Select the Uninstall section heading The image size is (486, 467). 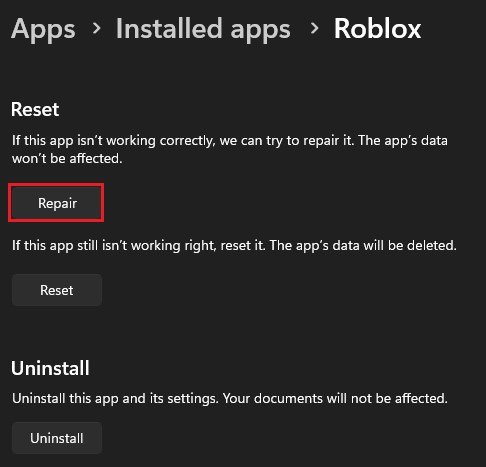point(50,368)
